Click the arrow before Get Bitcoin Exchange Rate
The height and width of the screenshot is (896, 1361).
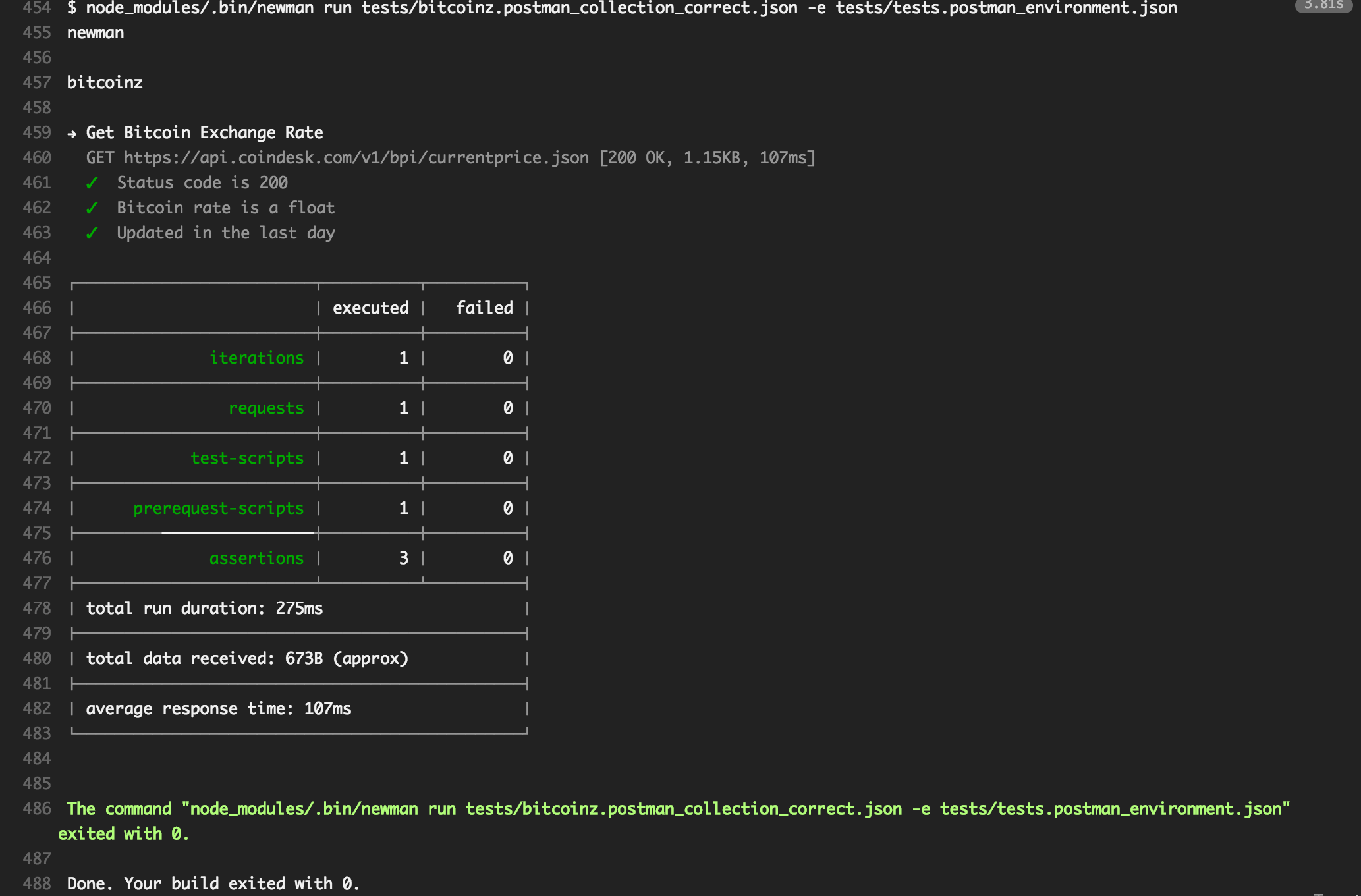72,133
